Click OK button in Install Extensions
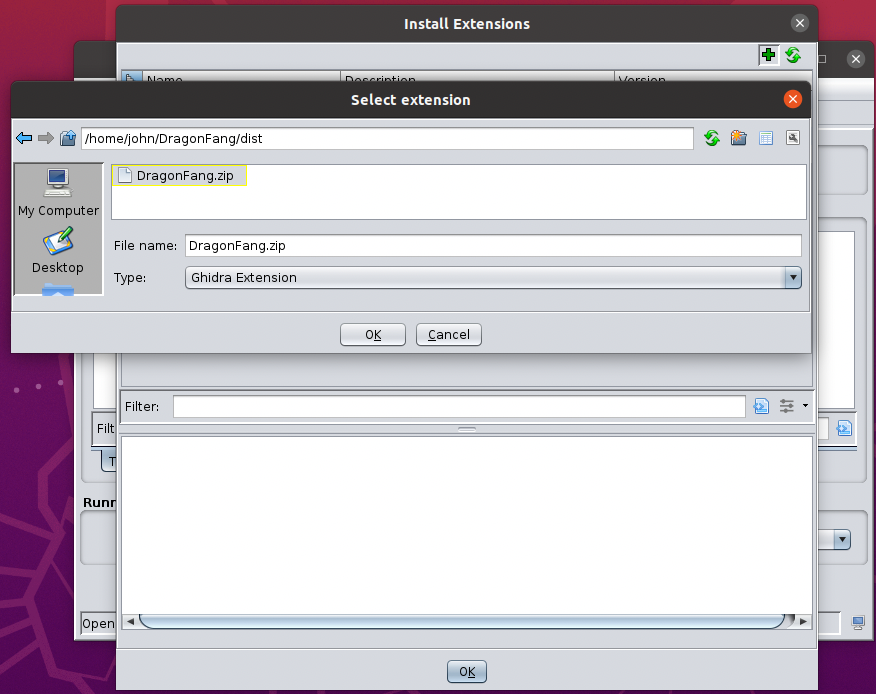Image resolution: width=876 pixels, height=694 pixels. pos(466,672)
